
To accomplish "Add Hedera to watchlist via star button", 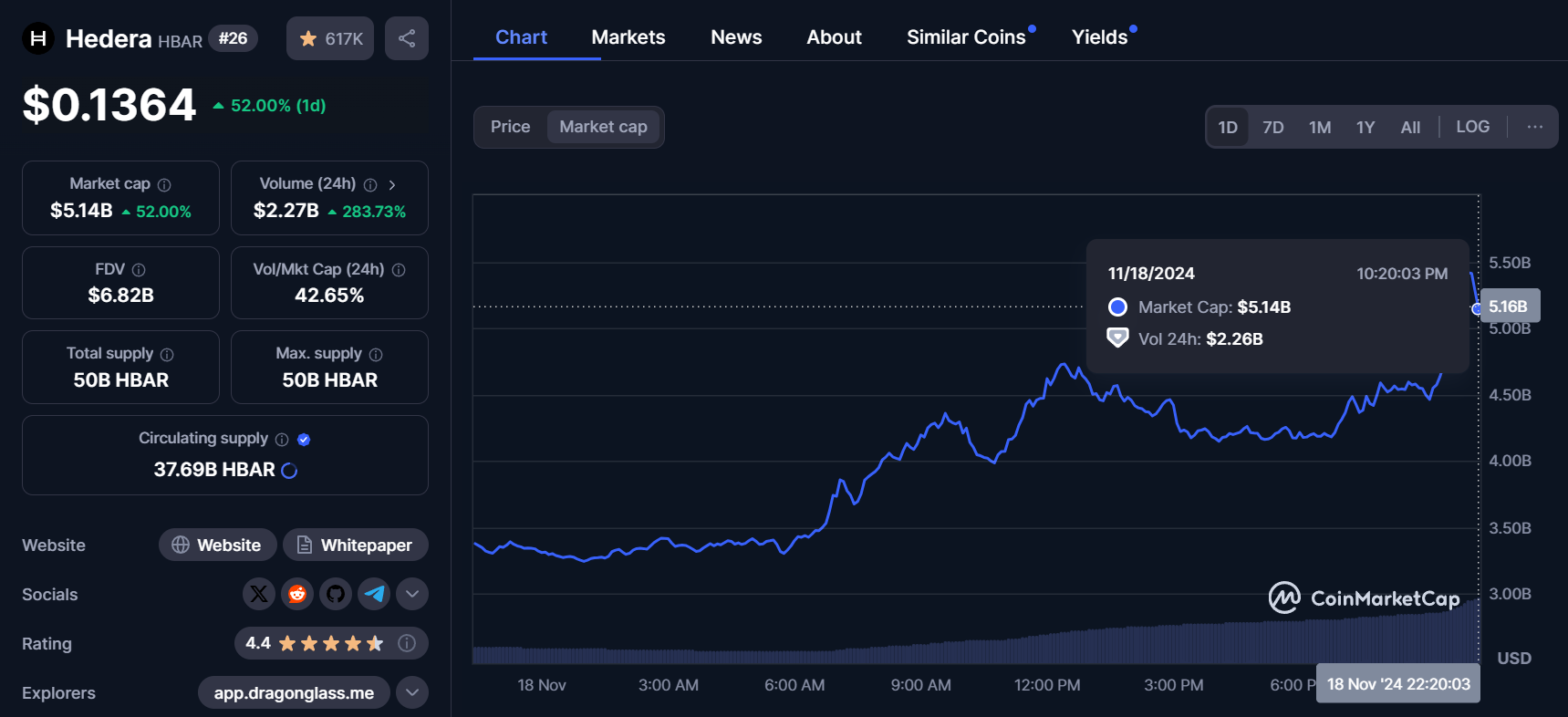I will click(330, 38).
